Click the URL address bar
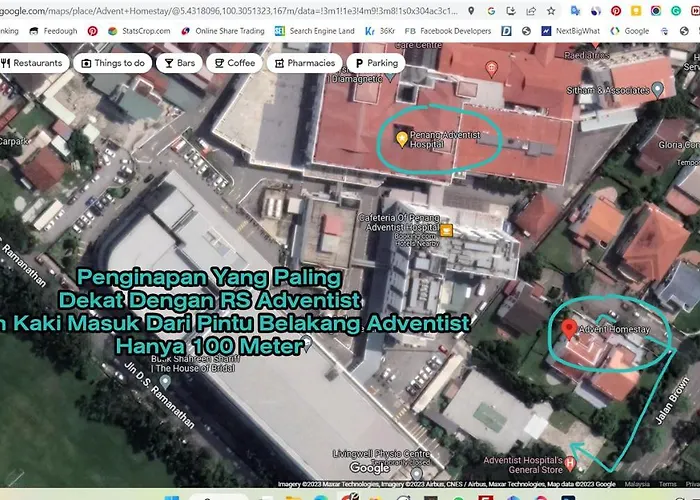The image size is (700, 500). (228, 11)
